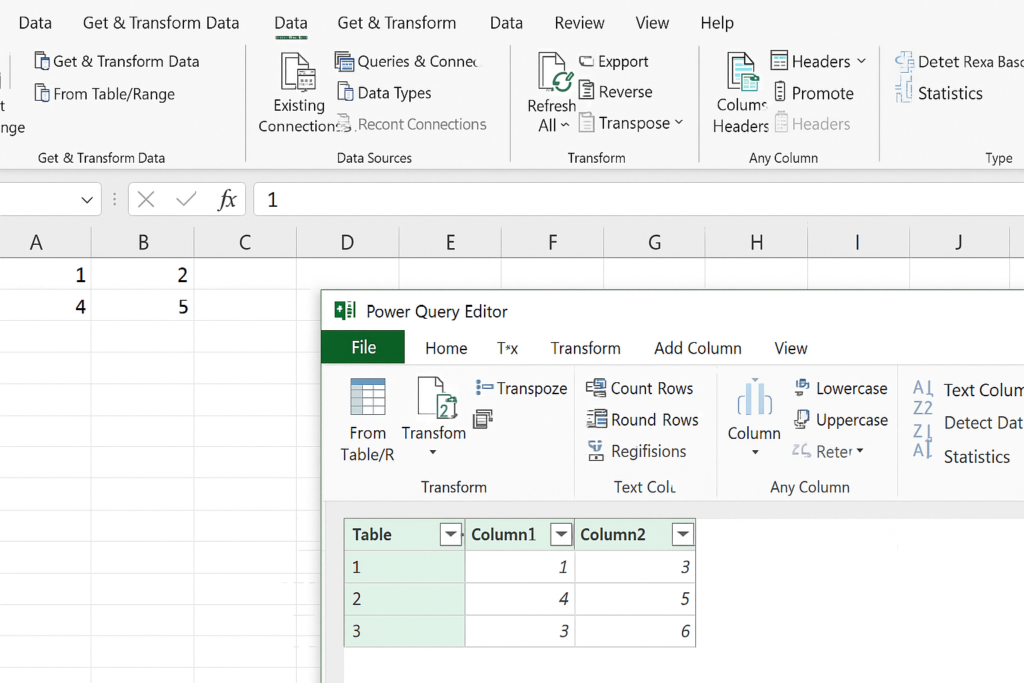Click Statistics in Excel ribbon Type group
This screenshot has height=683, width=1024.
click(x=939, y=93)
